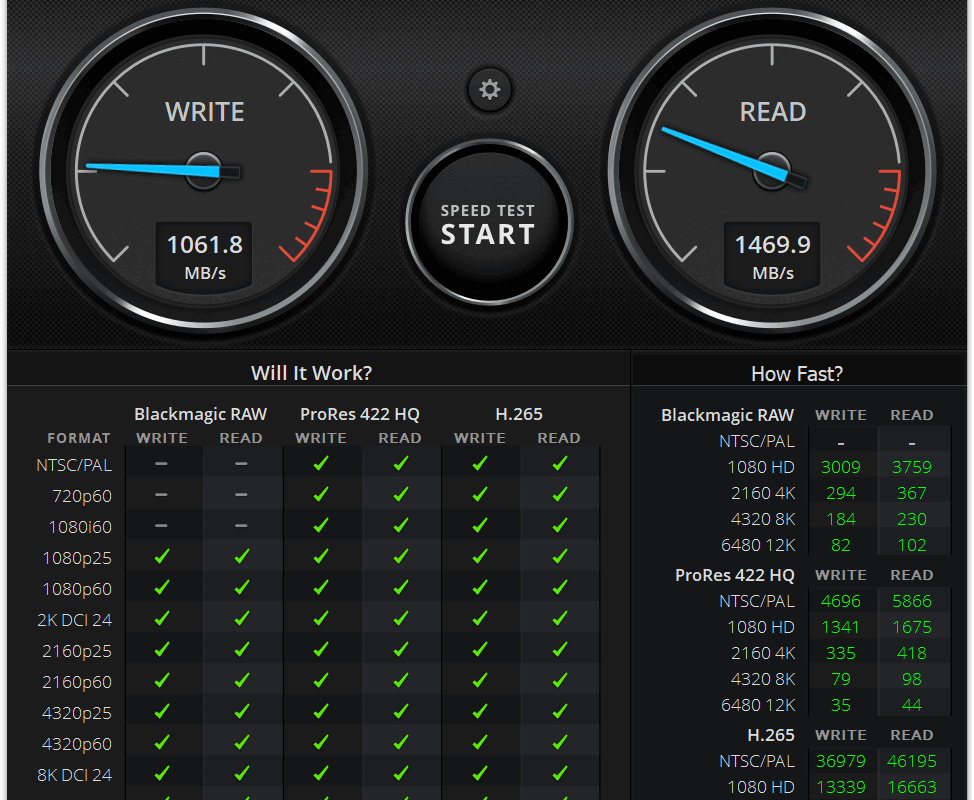Click the Blackmagic RAW read dash for 1080i60
The image size is (974, 800).
coord(241,526)
